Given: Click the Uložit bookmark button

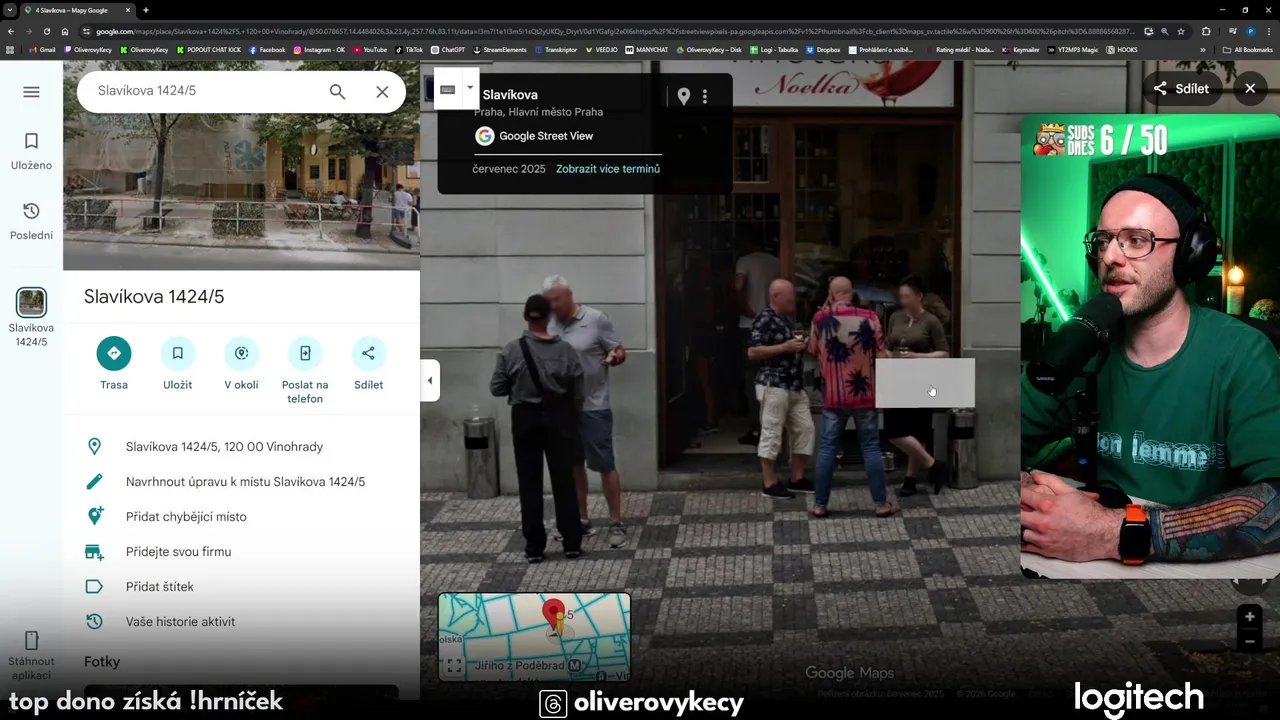Looking at the screenshot, I should 177,364.
